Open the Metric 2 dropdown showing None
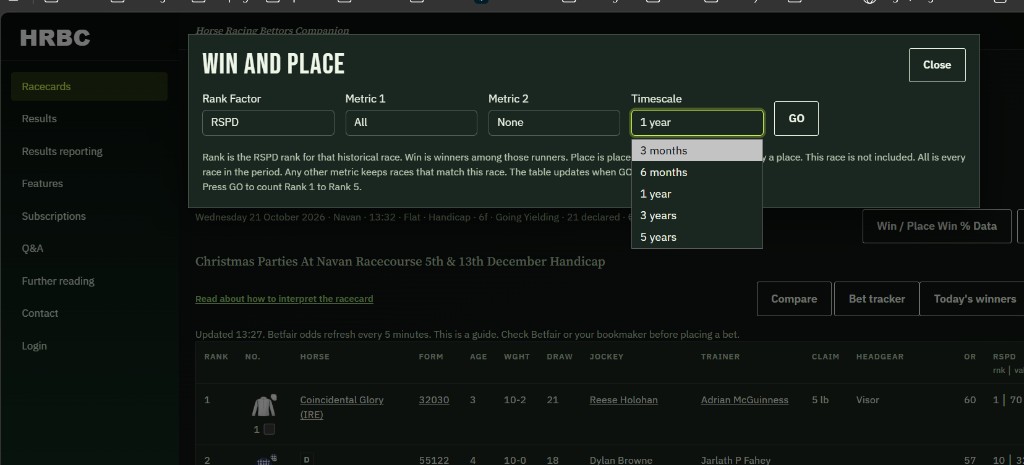 click(x=554, y=123)
